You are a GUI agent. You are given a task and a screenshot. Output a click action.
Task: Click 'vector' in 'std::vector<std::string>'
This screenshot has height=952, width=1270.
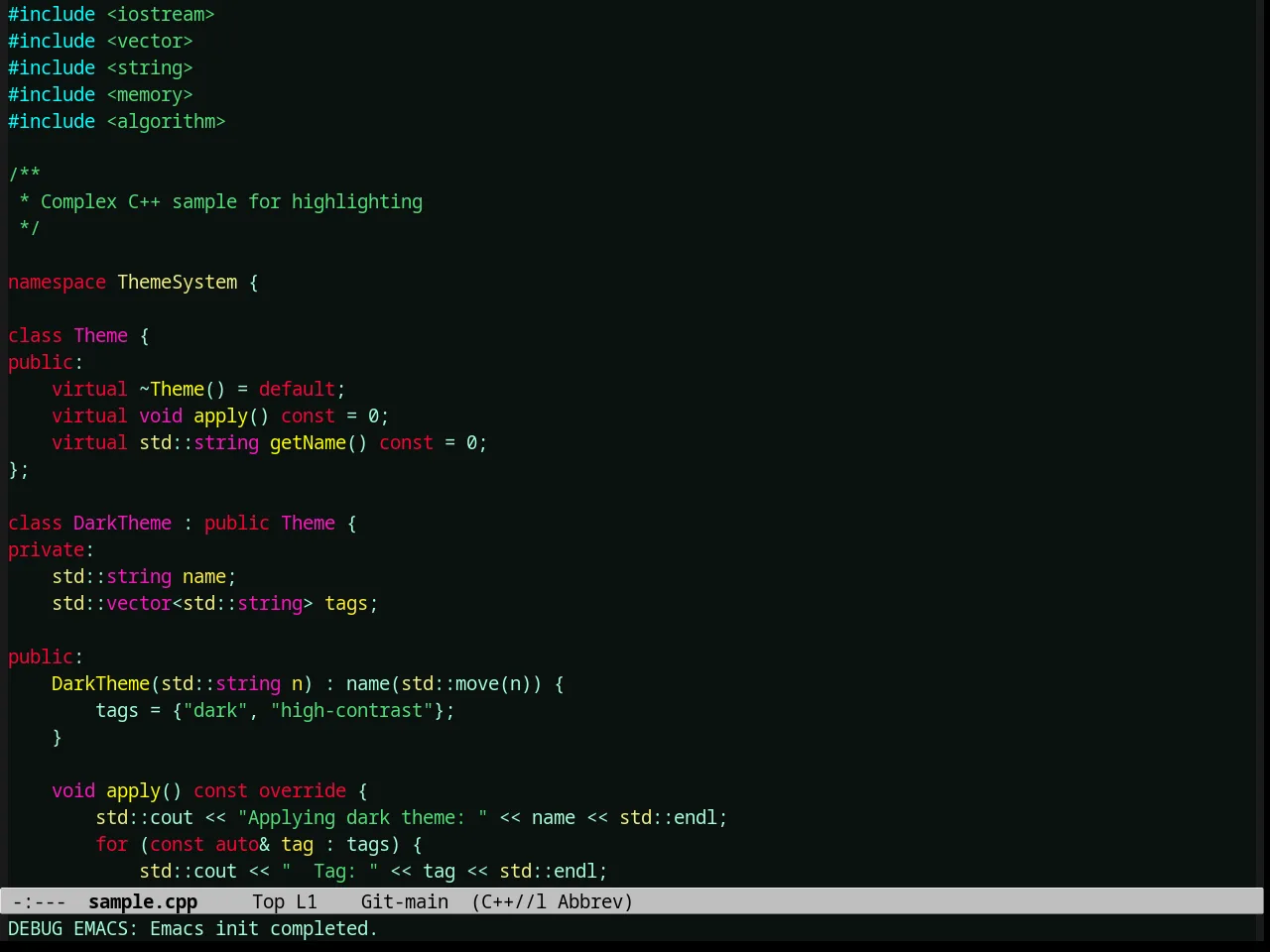[x=139, y=603]
